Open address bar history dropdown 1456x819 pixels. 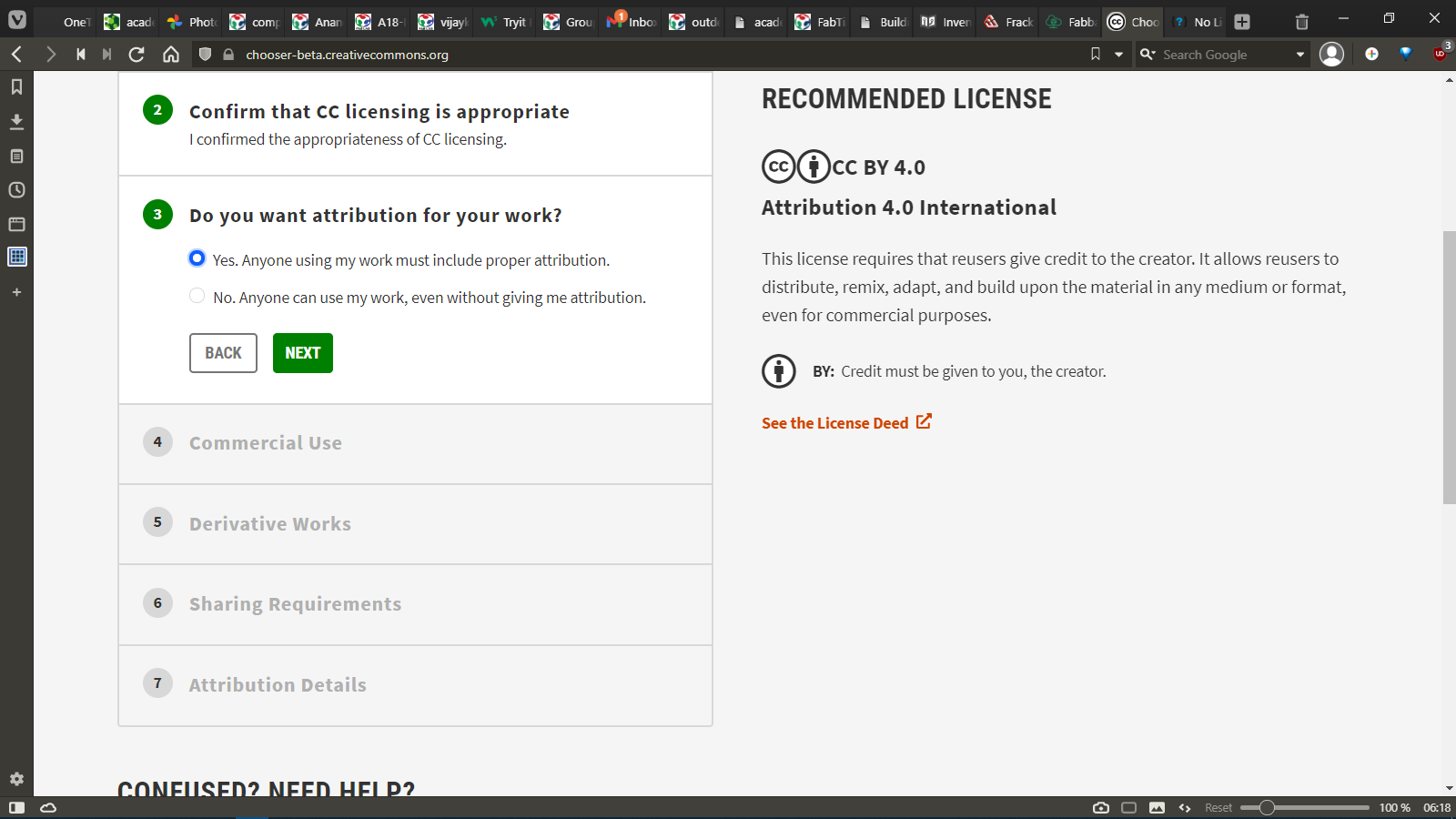tap(1118, 55)
